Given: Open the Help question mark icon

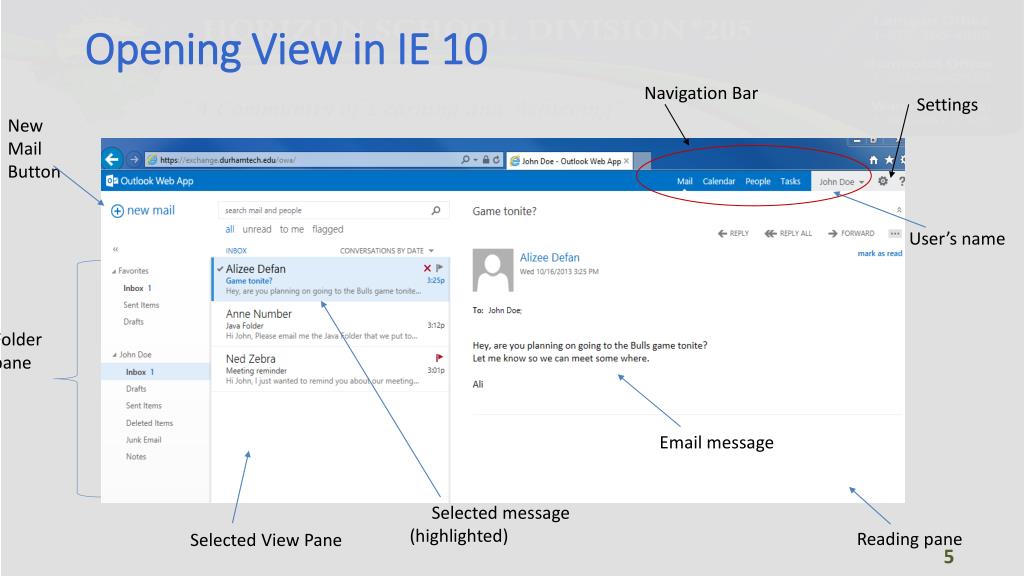Looking at the screenshot, I should coord(901,182).
